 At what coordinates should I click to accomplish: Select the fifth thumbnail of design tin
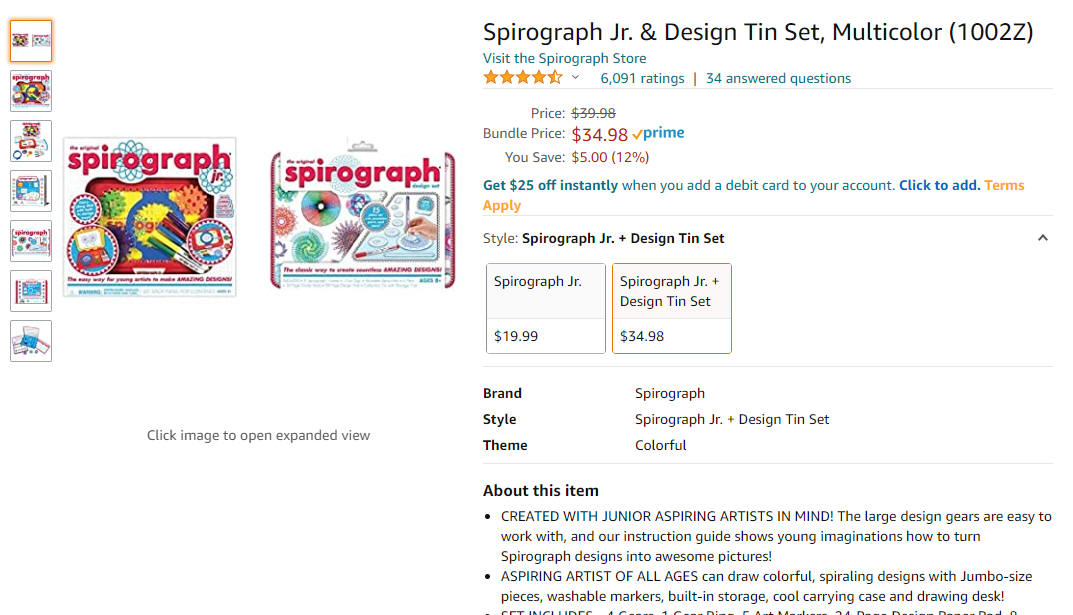click(31, 241)
